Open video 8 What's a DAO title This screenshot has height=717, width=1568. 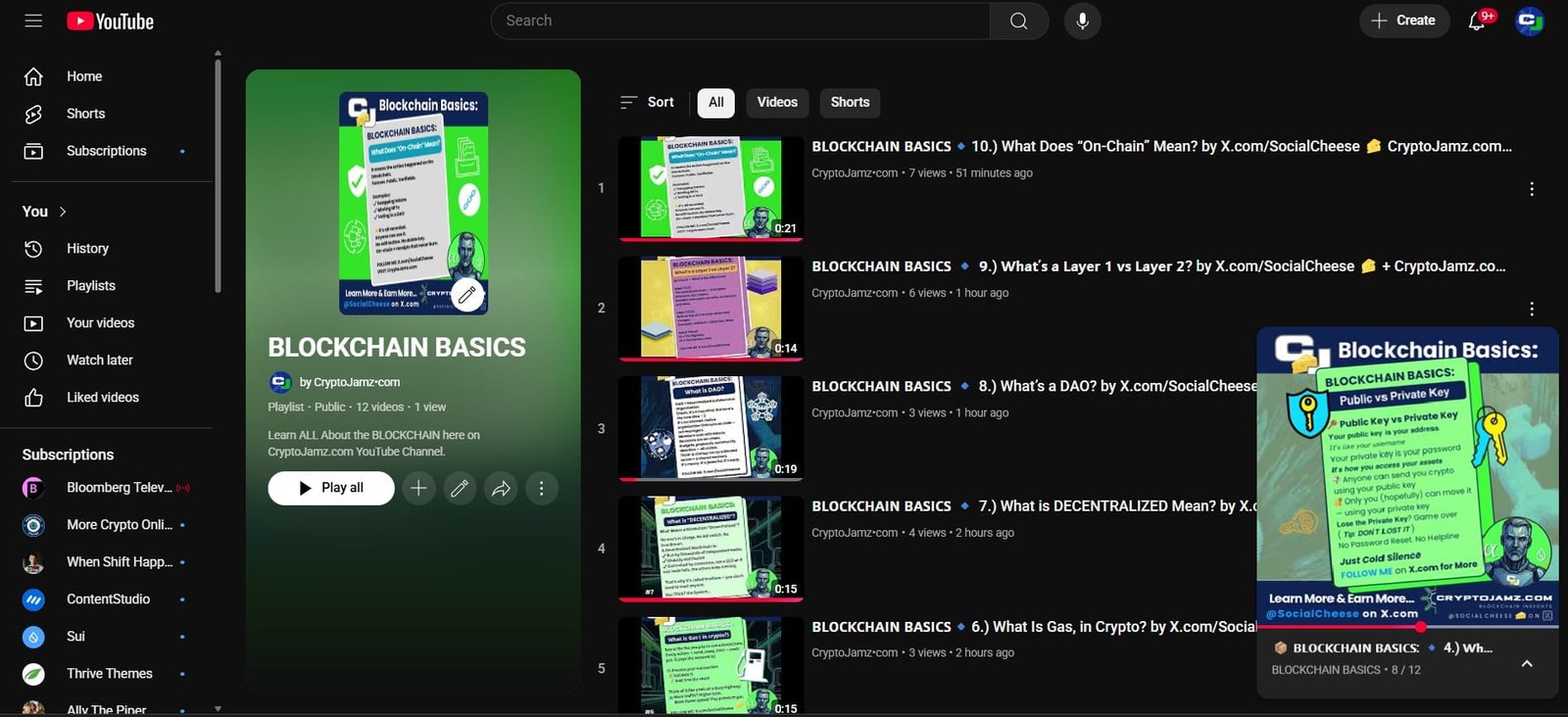(x=1034, y=386)
